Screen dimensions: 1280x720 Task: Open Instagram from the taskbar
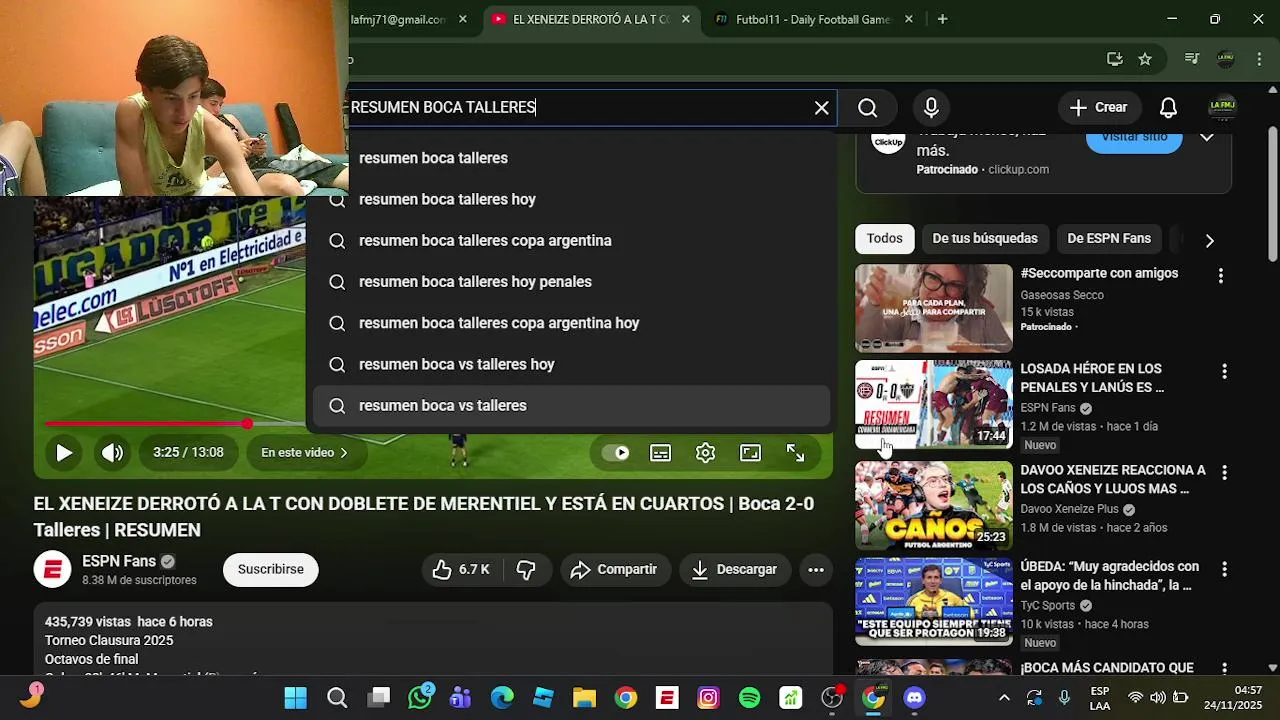[x=708, y=698]
